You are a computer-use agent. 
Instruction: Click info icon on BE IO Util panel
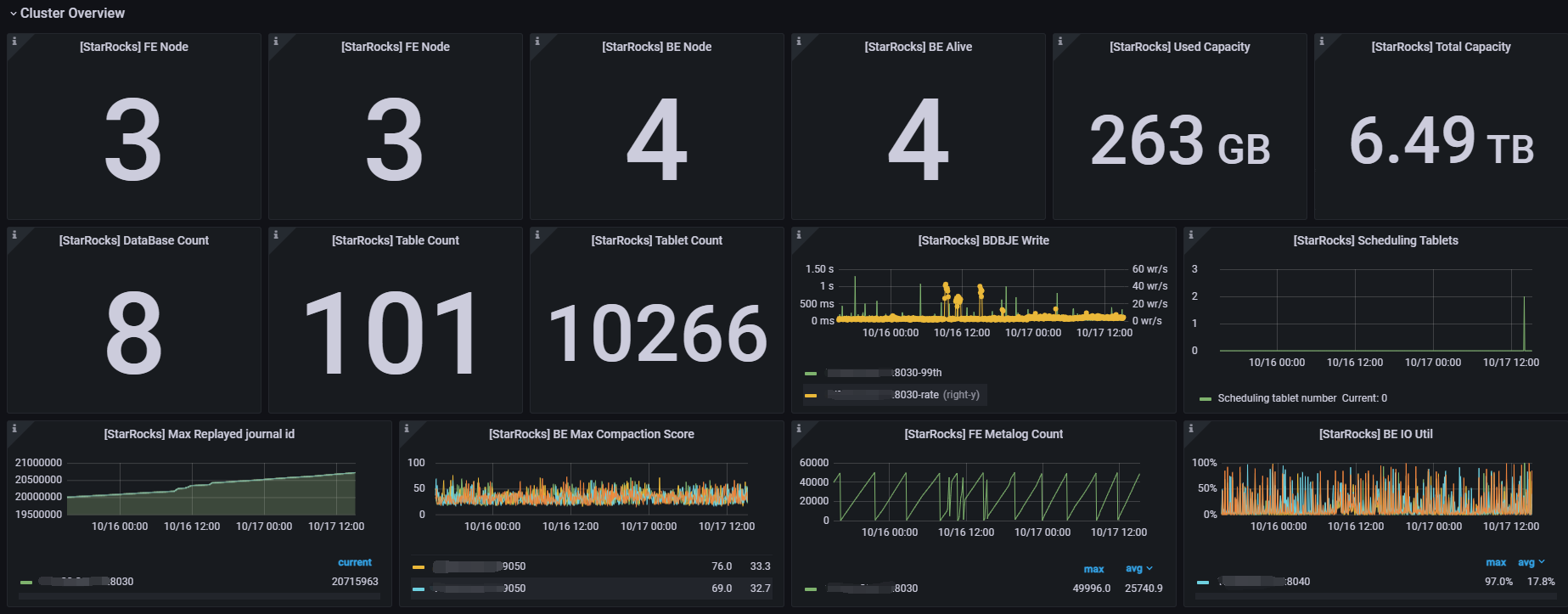1190,428
